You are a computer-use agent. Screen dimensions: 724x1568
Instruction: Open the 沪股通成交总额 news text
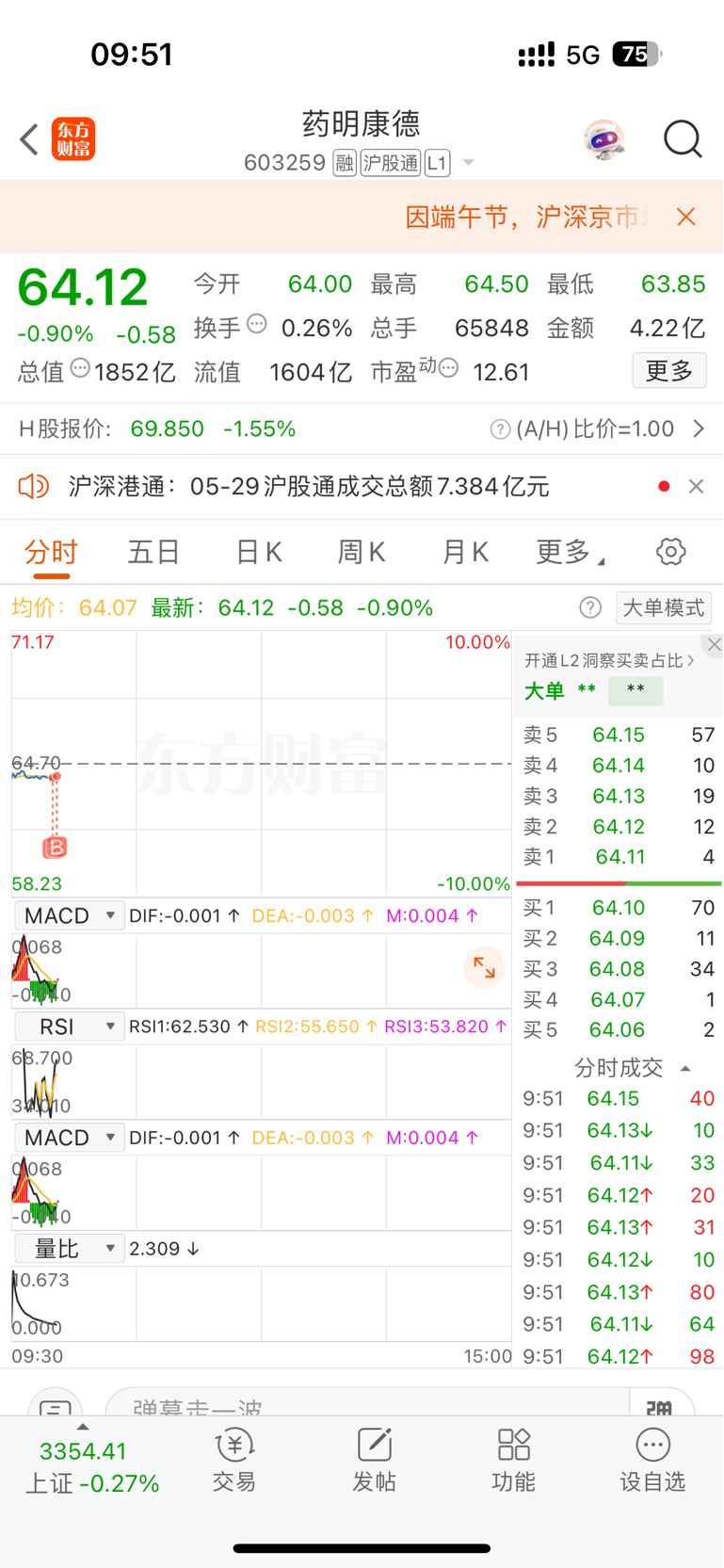[309, 486]
